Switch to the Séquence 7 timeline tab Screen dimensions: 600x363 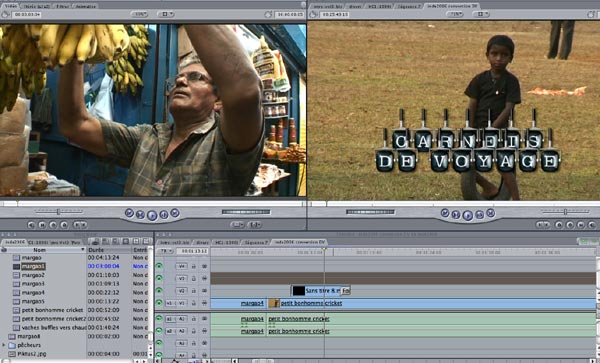click(x=256, y=242)
